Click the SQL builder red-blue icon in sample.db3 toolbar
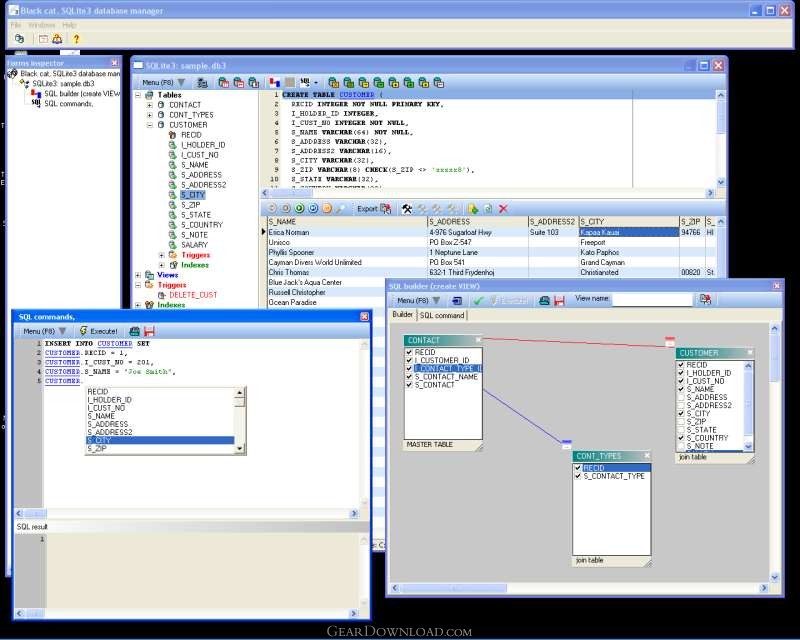The height and width of the screenshot is (640, 800). [x=275, y=82]
